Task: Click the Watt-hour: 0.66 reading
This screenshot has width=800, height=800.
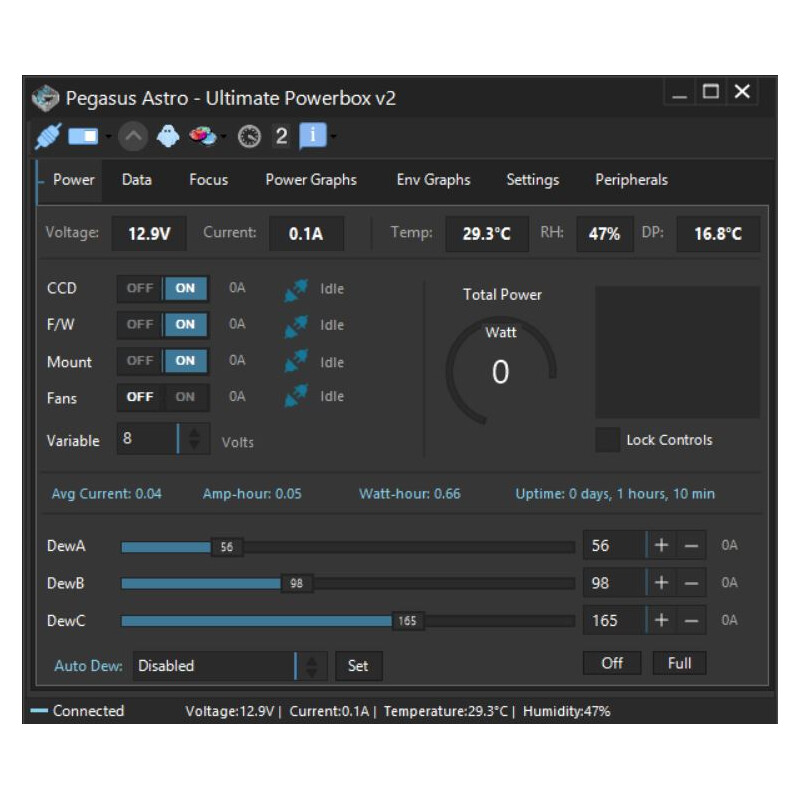Action: 410,494
